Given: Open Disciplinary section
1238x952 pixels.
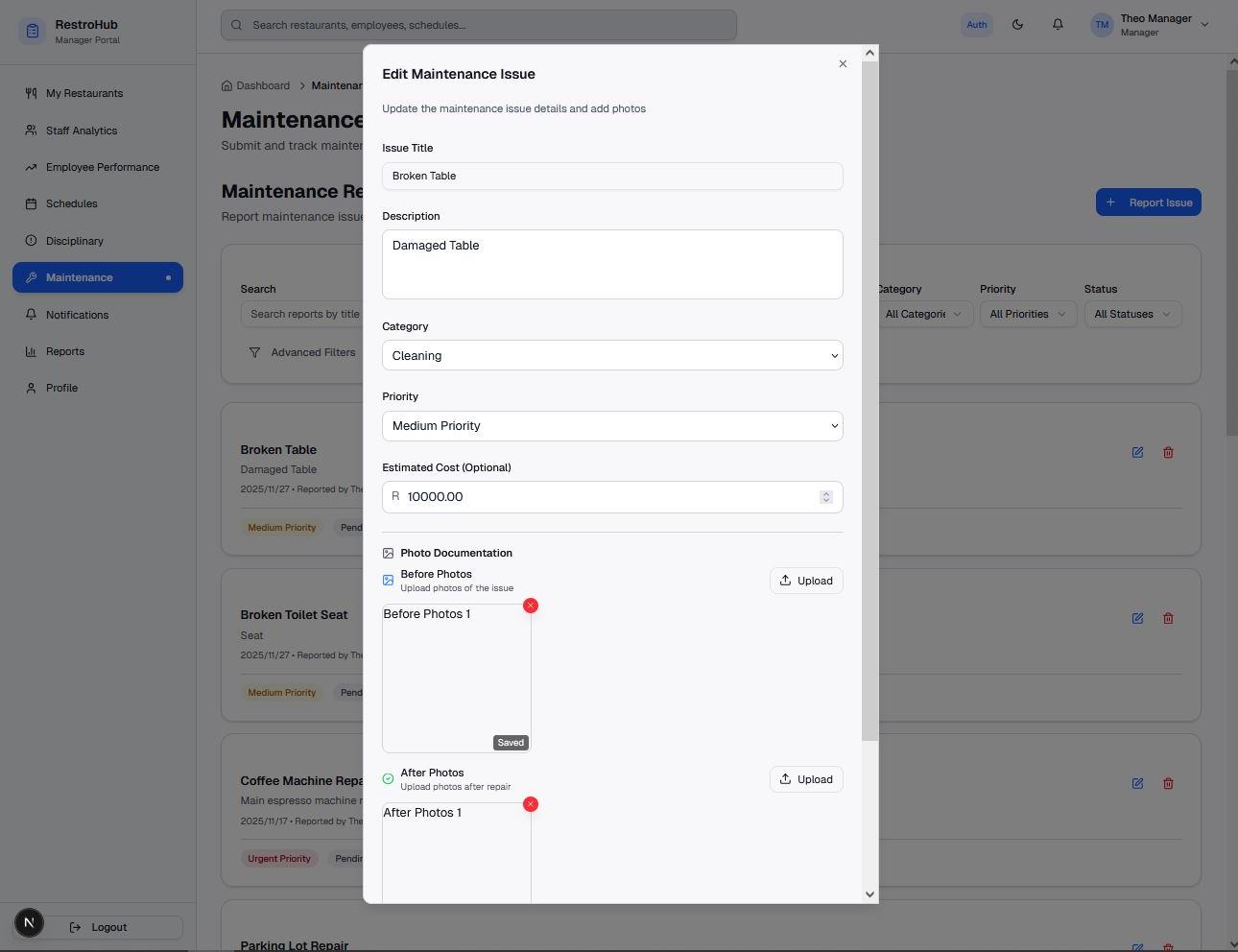Looking at the screenshot, I should 98,241.
